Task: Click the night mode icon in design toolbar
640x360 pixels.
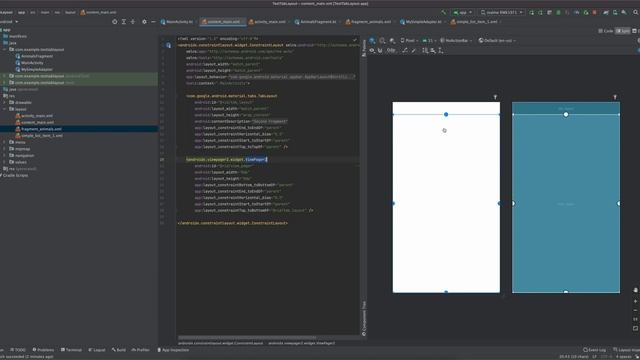Action: pyautogui.click(x=392, y=40)
